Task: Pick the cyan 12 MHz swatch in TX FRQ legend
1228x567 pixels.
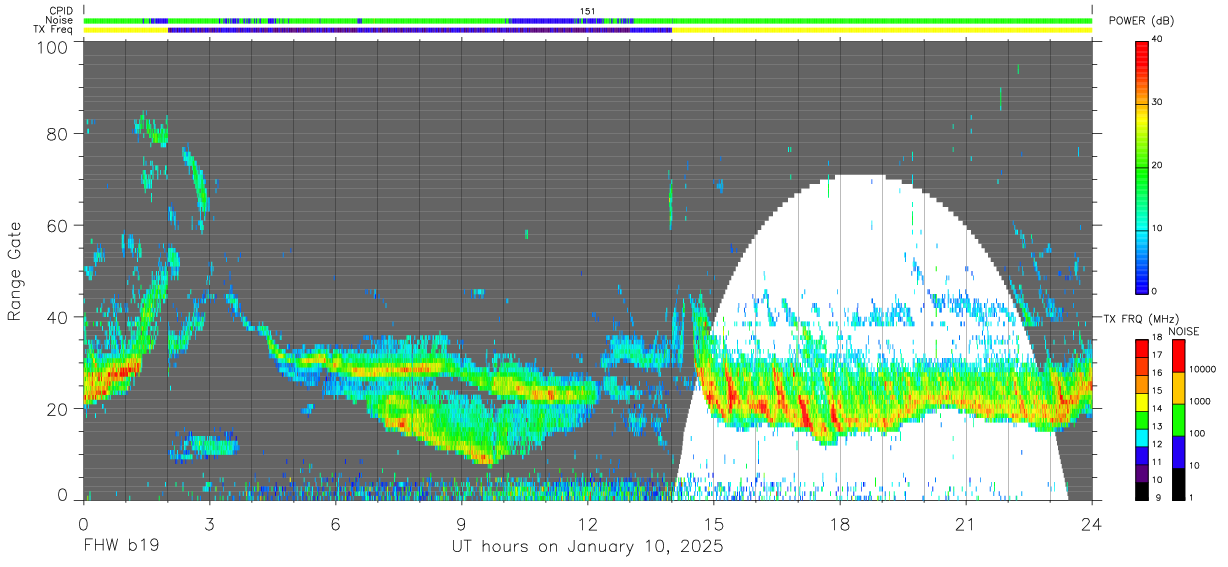Action: pos(1142,436)
